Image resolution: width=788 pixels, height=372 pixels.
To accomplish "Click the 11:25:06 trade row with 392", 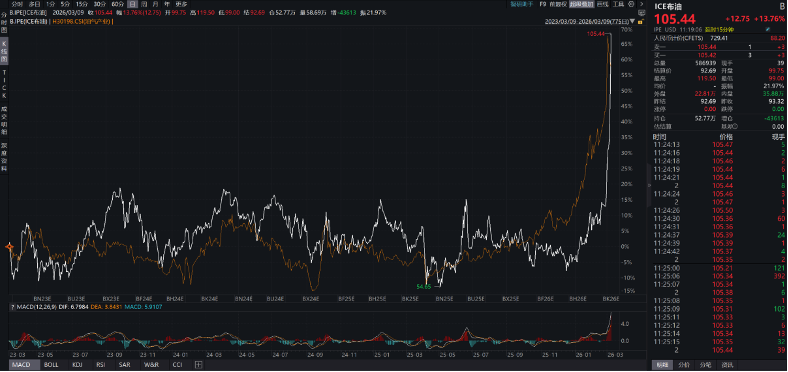I will [x=719, y=276].
